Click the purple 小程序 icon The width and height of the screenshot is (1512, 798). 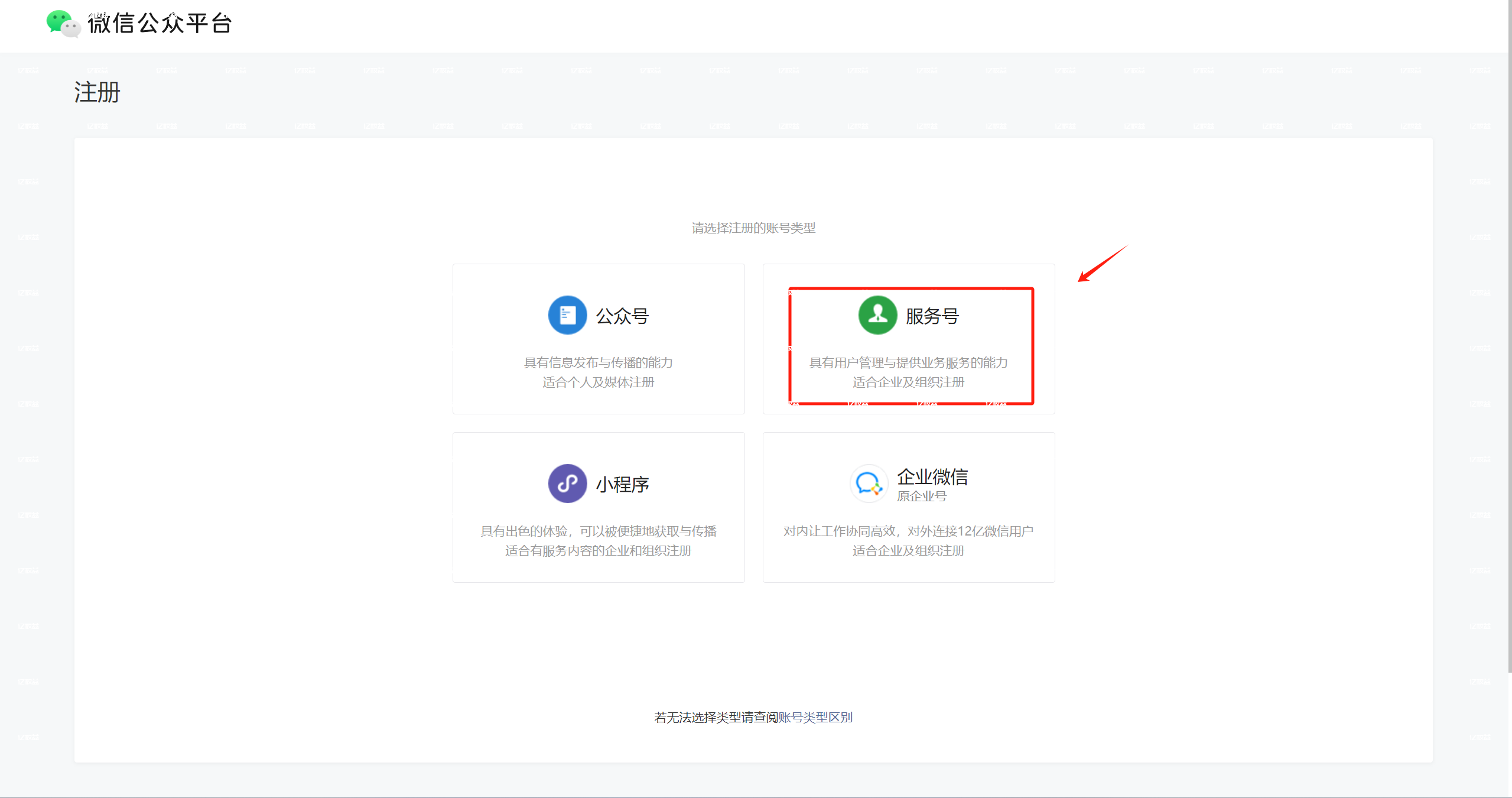coord(567,483)
